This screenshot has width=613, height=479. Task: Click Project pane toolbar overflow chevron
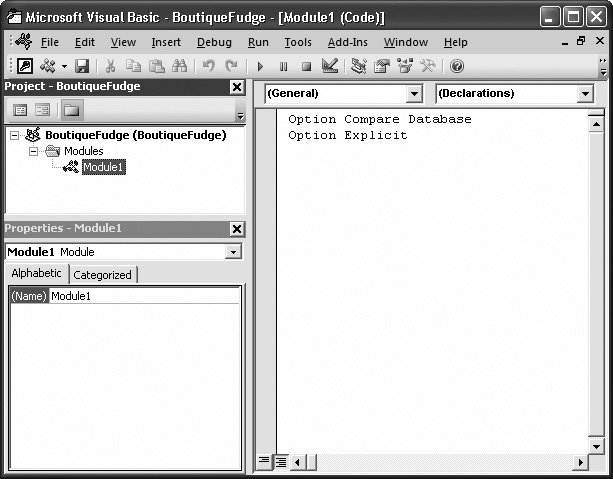point(240,110)
